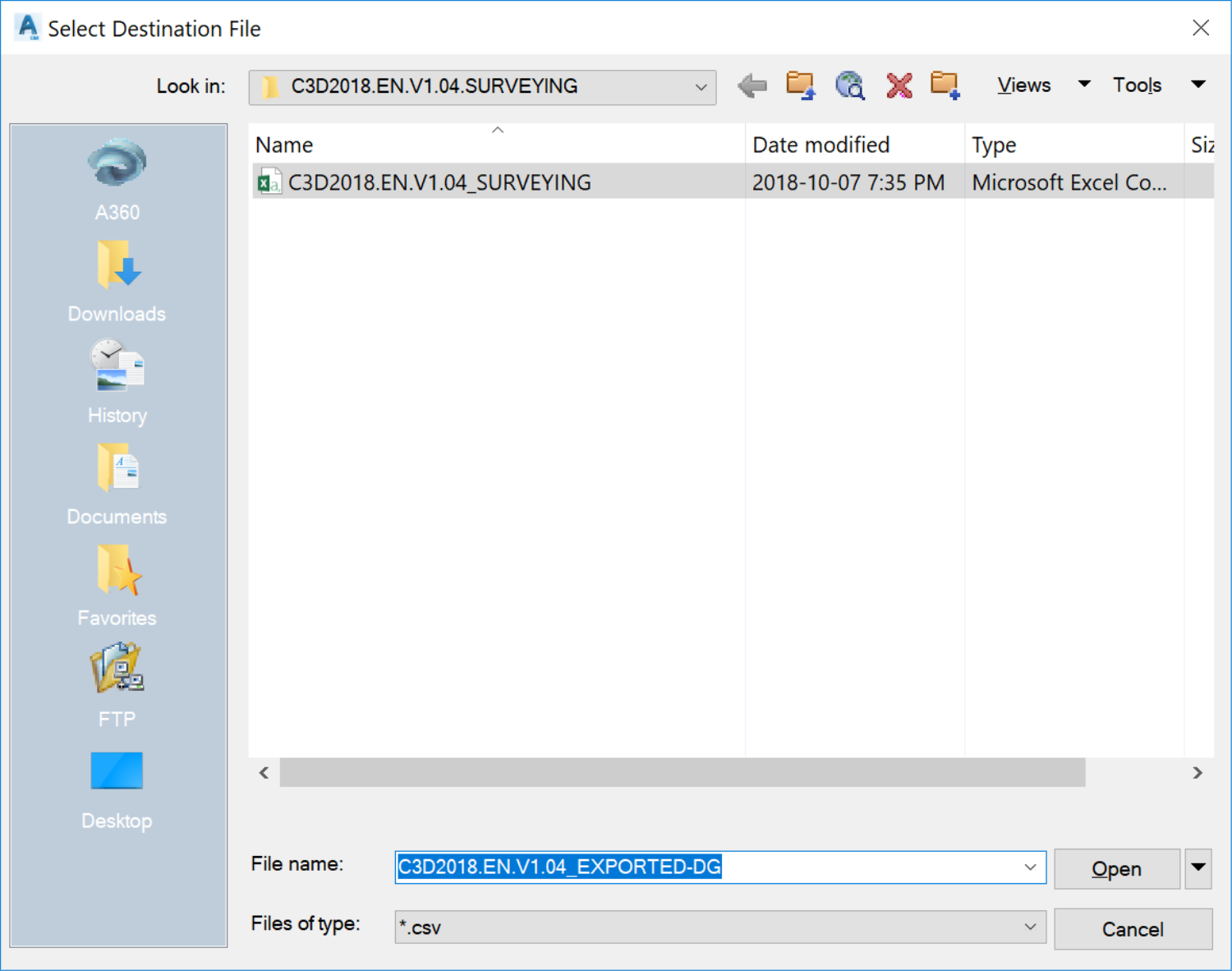The width and height of the screenshot is (1232, 971).
Task: Sort by Date modified column header
Action: [854, 145]
